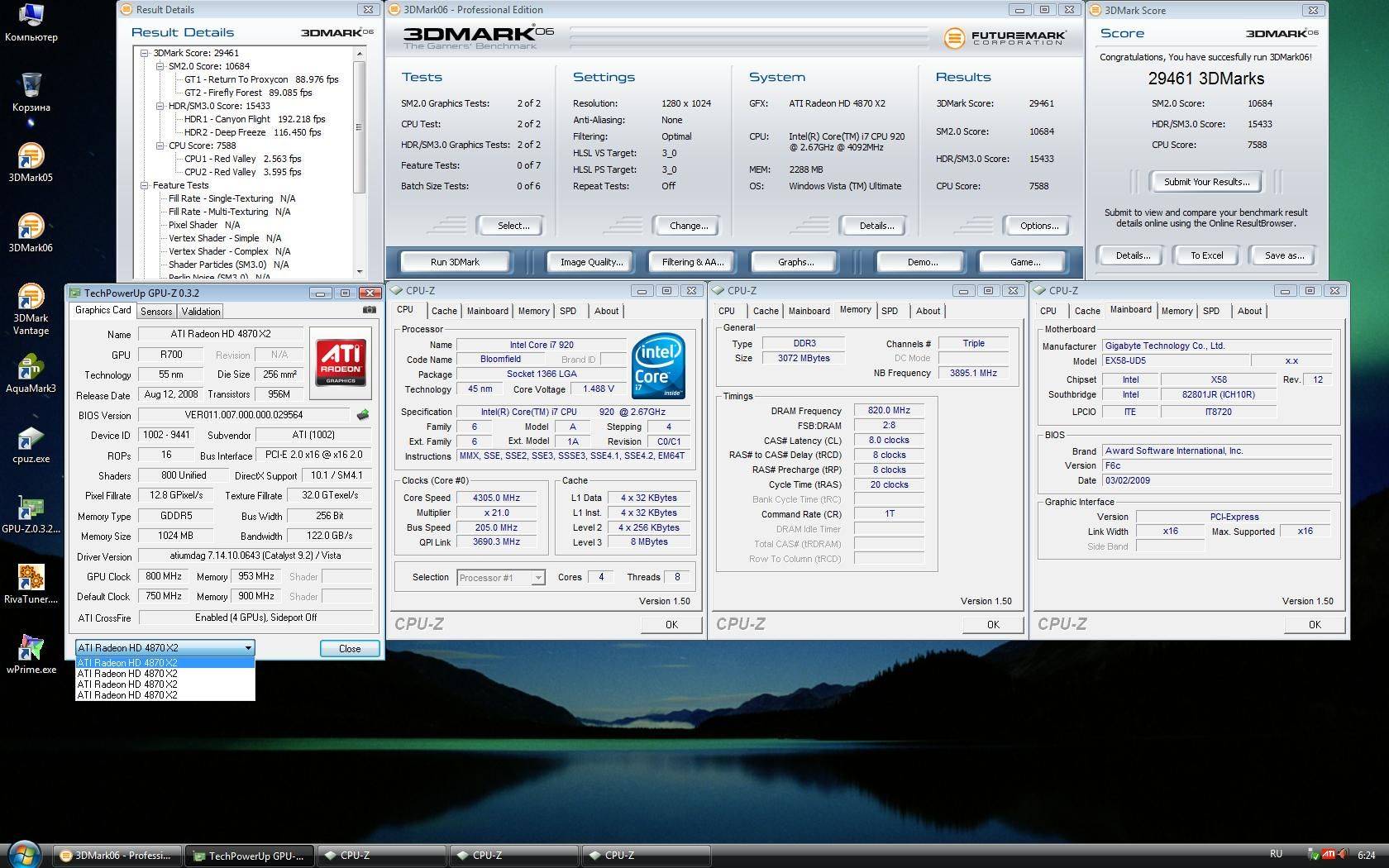Viewport: 1389px width, 868px height.
Task: Switch to TechPowerUp GPU-Z taskbar button
Action: [249, 856]
